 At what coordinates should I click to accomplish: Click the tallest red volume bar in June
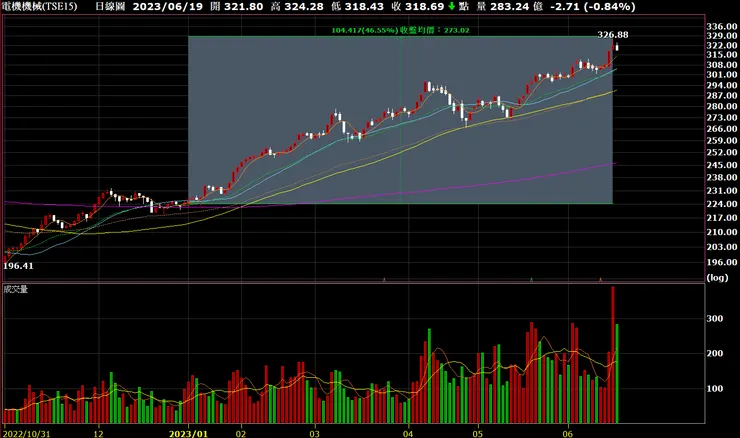[x=613, y=354]
